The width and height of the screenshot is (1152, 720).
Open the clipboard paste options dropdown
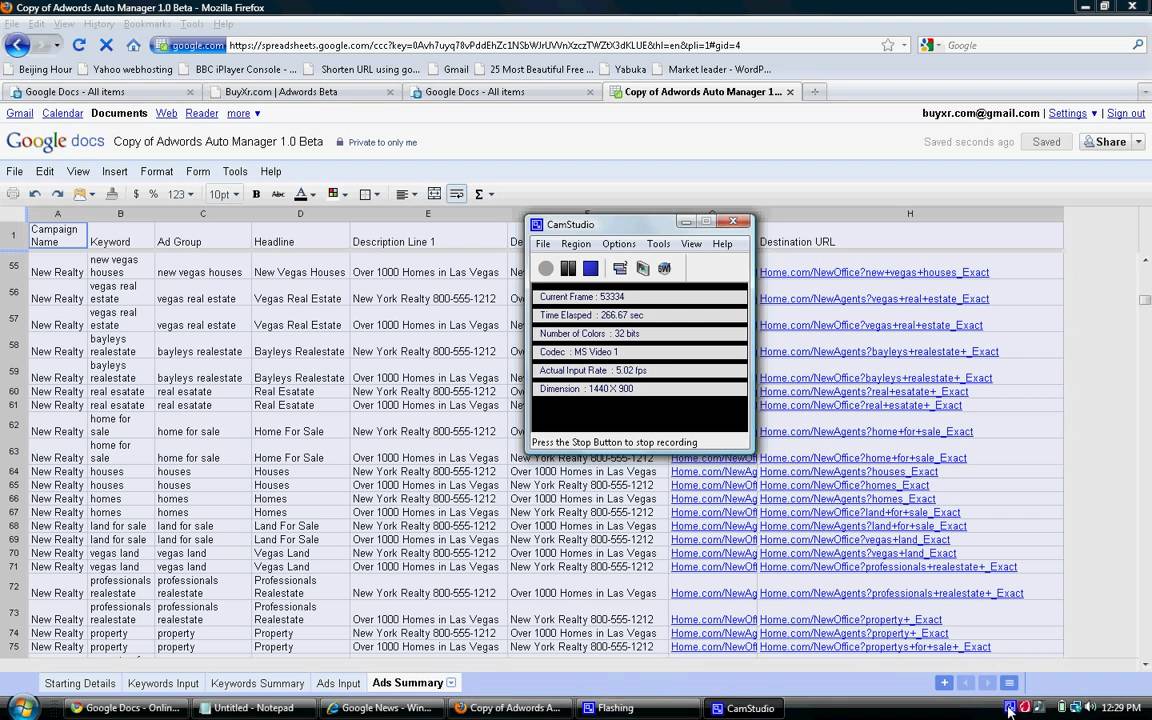[x=84, y=194]
